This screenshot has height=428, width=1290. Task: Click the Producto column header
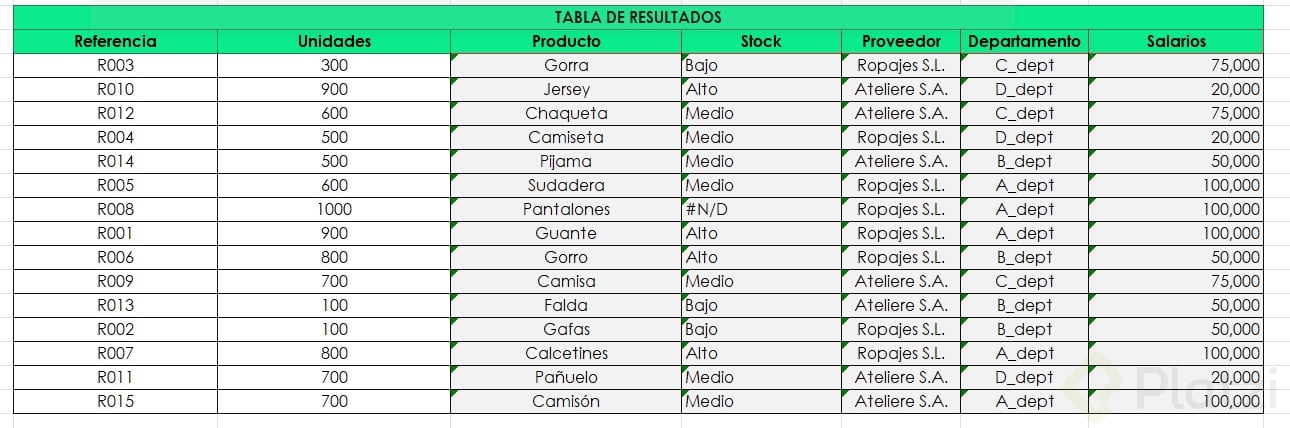566,42
